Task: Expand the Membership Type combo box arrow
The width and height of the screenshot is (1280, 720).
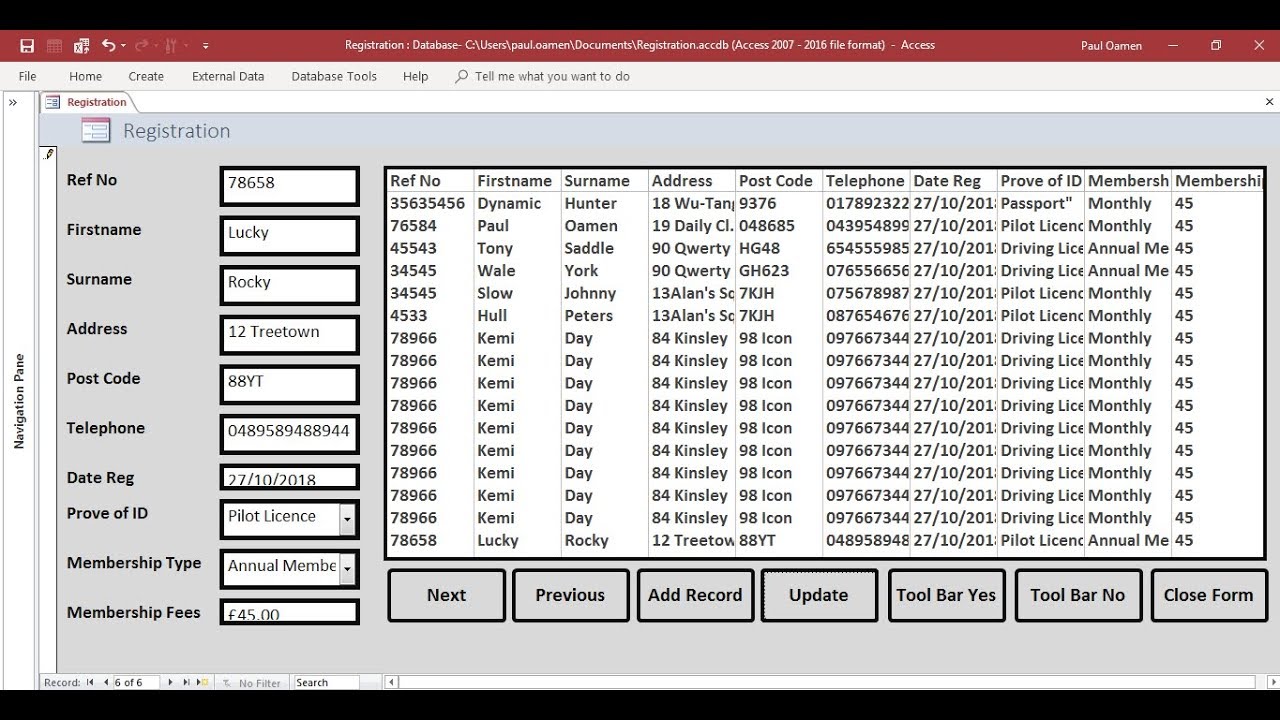Action: (347, 568)
